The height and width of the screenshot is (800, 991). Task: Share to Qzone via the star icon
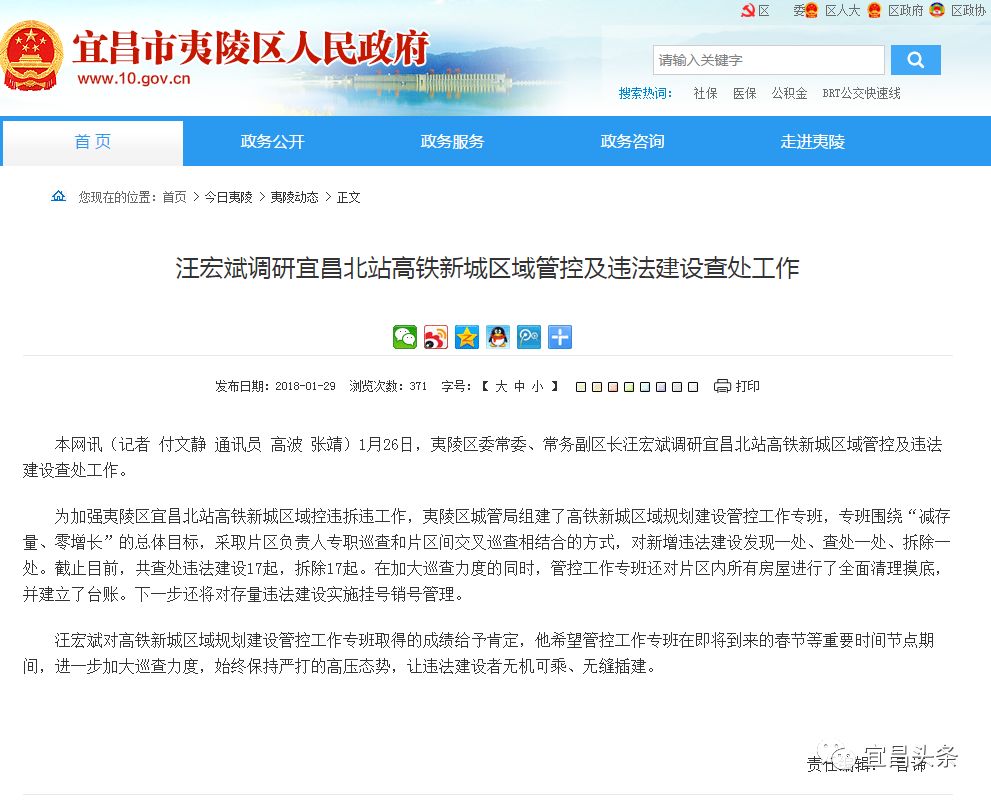[x=466, y=337]
